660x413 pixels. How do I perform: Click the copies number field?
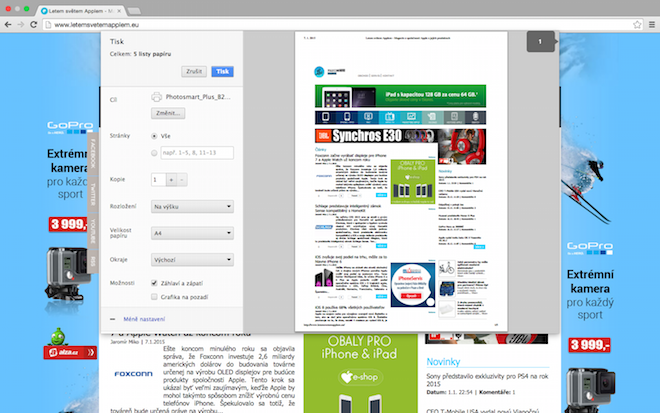tap(159, 180)
